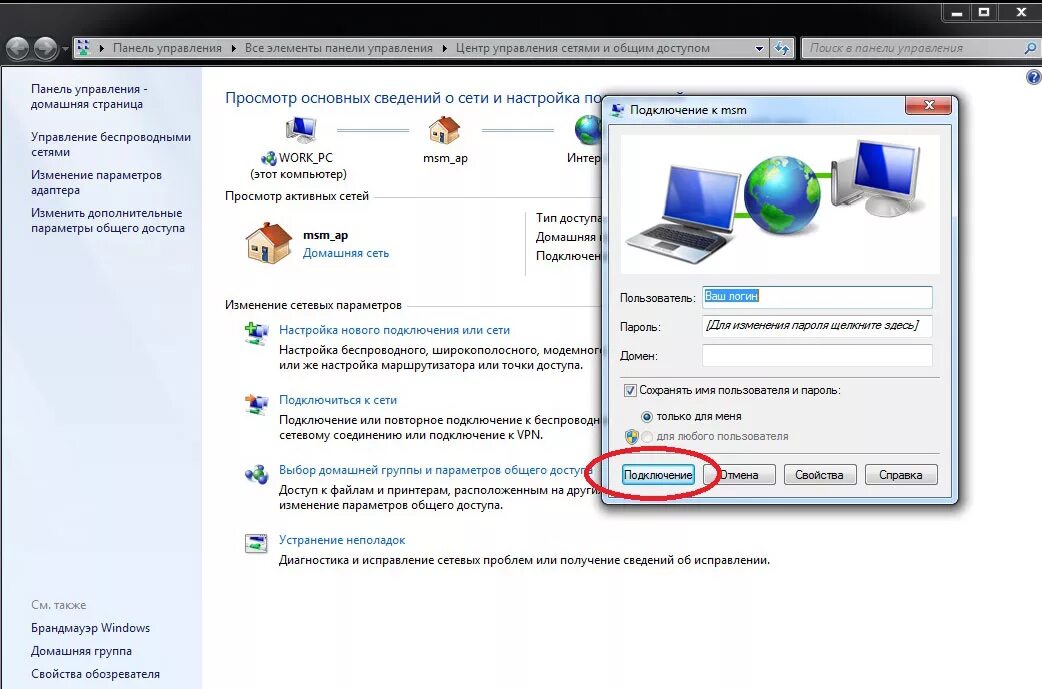Image resolution: width=1042 pixels, height=689 pixels.
Task: Open Панель управления - домашняя страница link
Action: point(89,96)
